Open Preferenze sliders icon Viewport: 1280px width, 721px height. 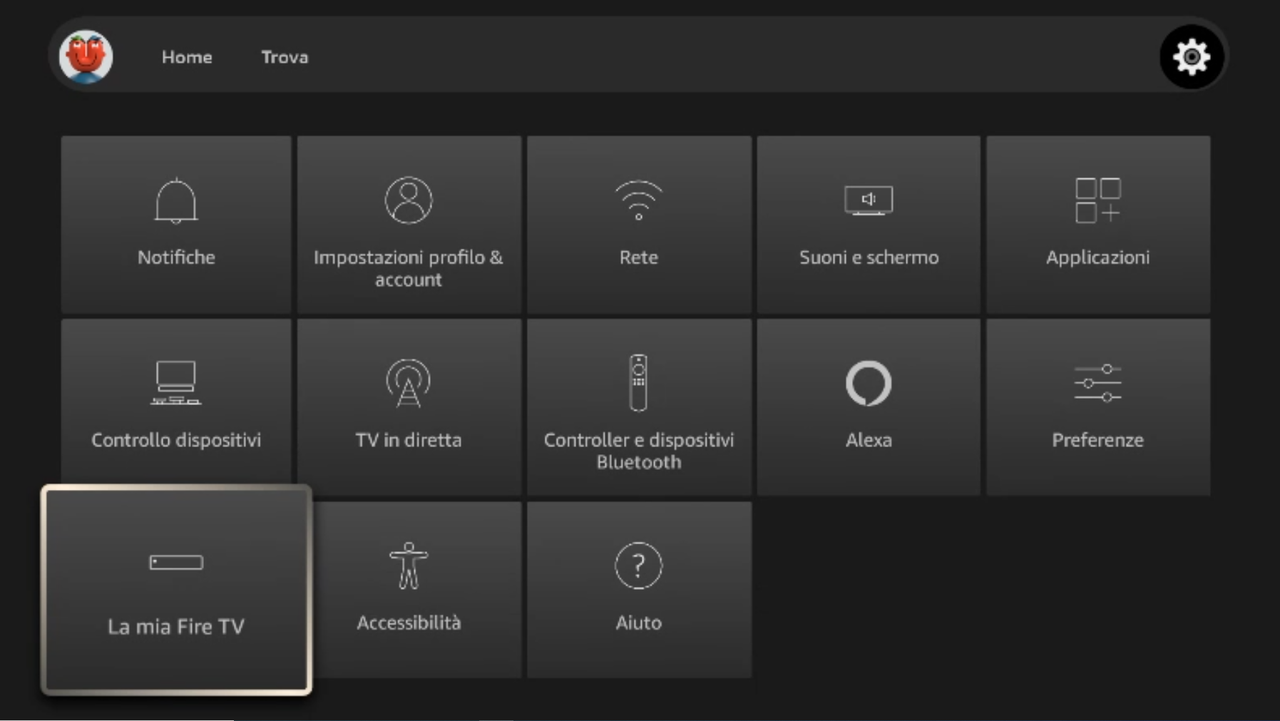point(1098,383)
